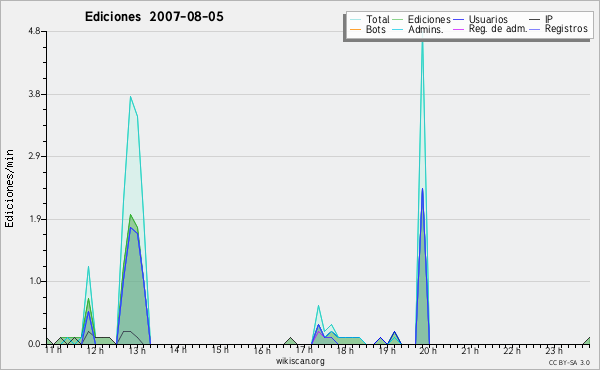The width and height of the screenshot is (600, 370).
Task: Click the '11 h' x-axis label
Action: click(53, 350)
